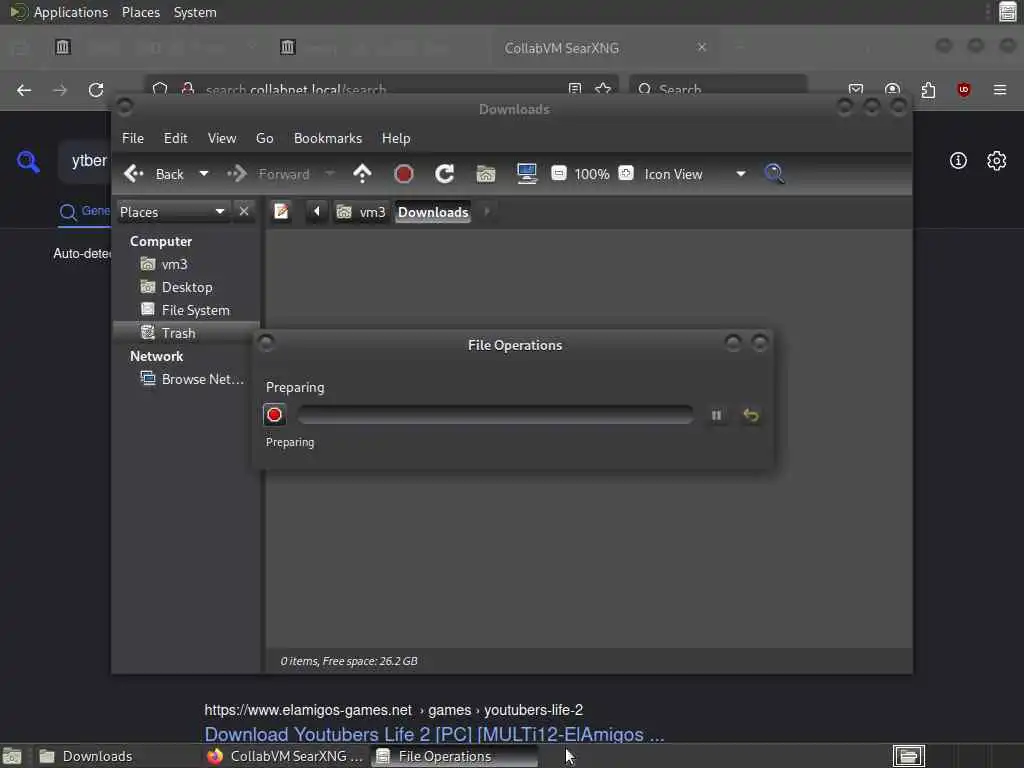Open the Icon View mode dropdown
The image size is (1024, 768).
pyautogui.click(x=695, y=174)
